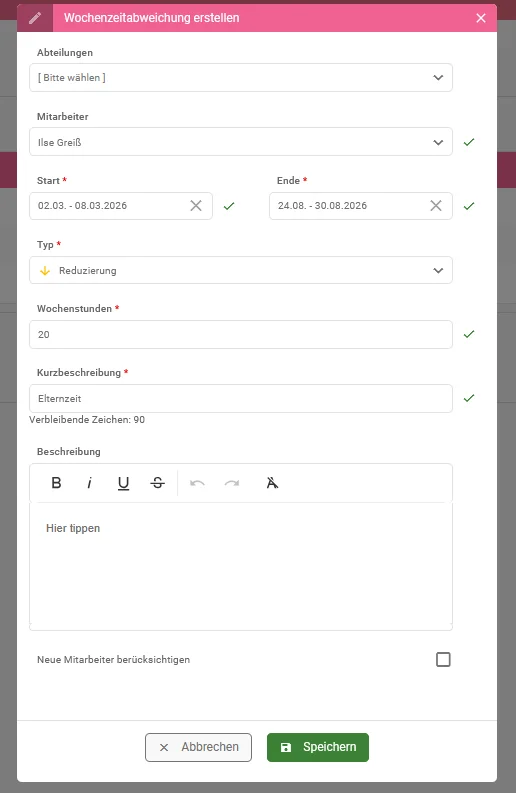Clear text formatting with the crossed-A icon
516x793 pixels.
point(272,483)
